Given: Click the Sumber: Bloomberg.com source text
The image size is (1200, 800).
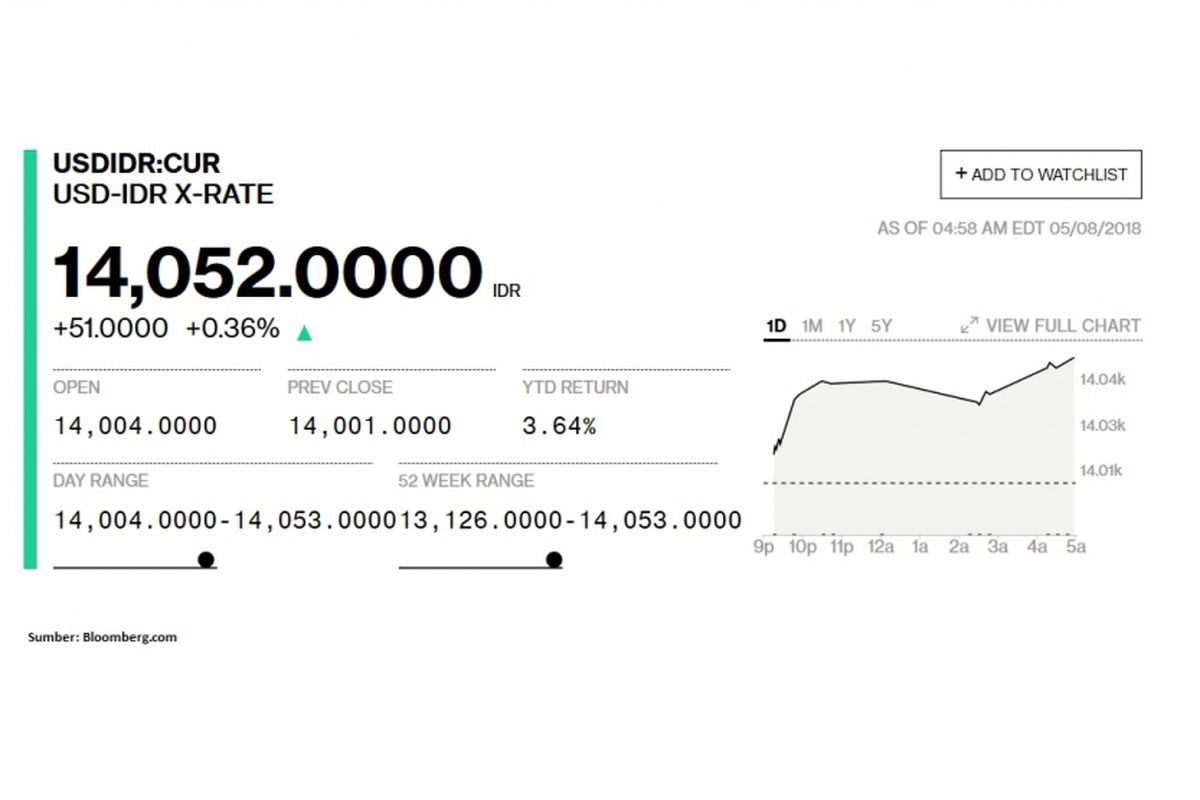Looking at the screenshot, I should pos(102,637).
